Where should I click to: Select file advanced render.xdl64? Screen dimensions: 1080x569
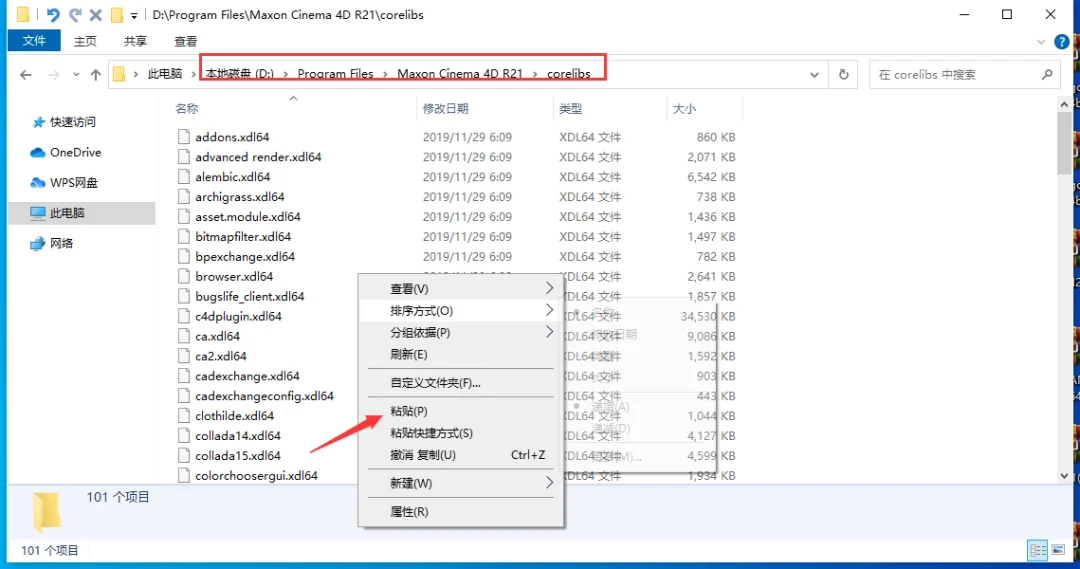tap(258, 157)
